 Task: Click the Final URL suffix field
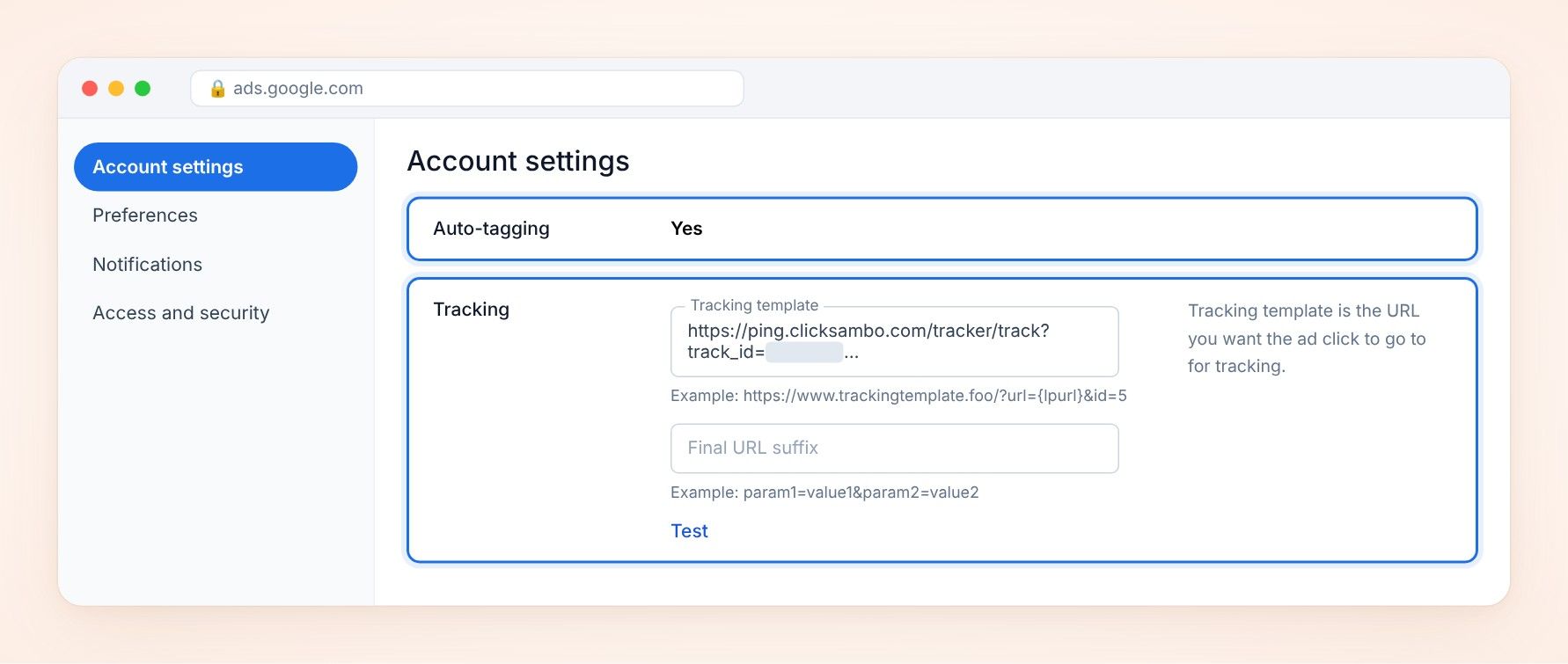click(895, 449)
